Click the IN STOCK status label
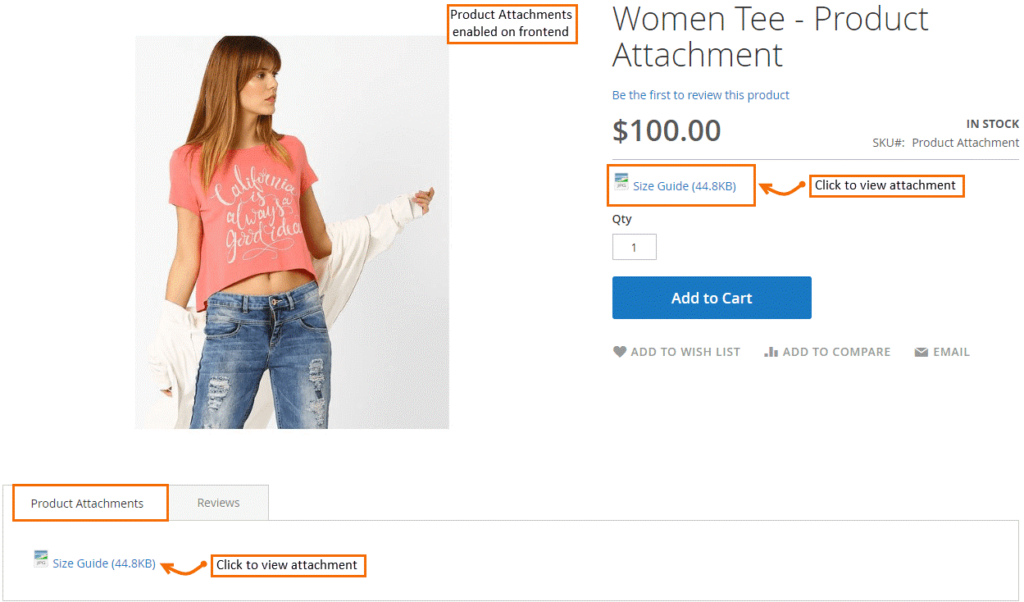1024x602 pixels. 992,123
